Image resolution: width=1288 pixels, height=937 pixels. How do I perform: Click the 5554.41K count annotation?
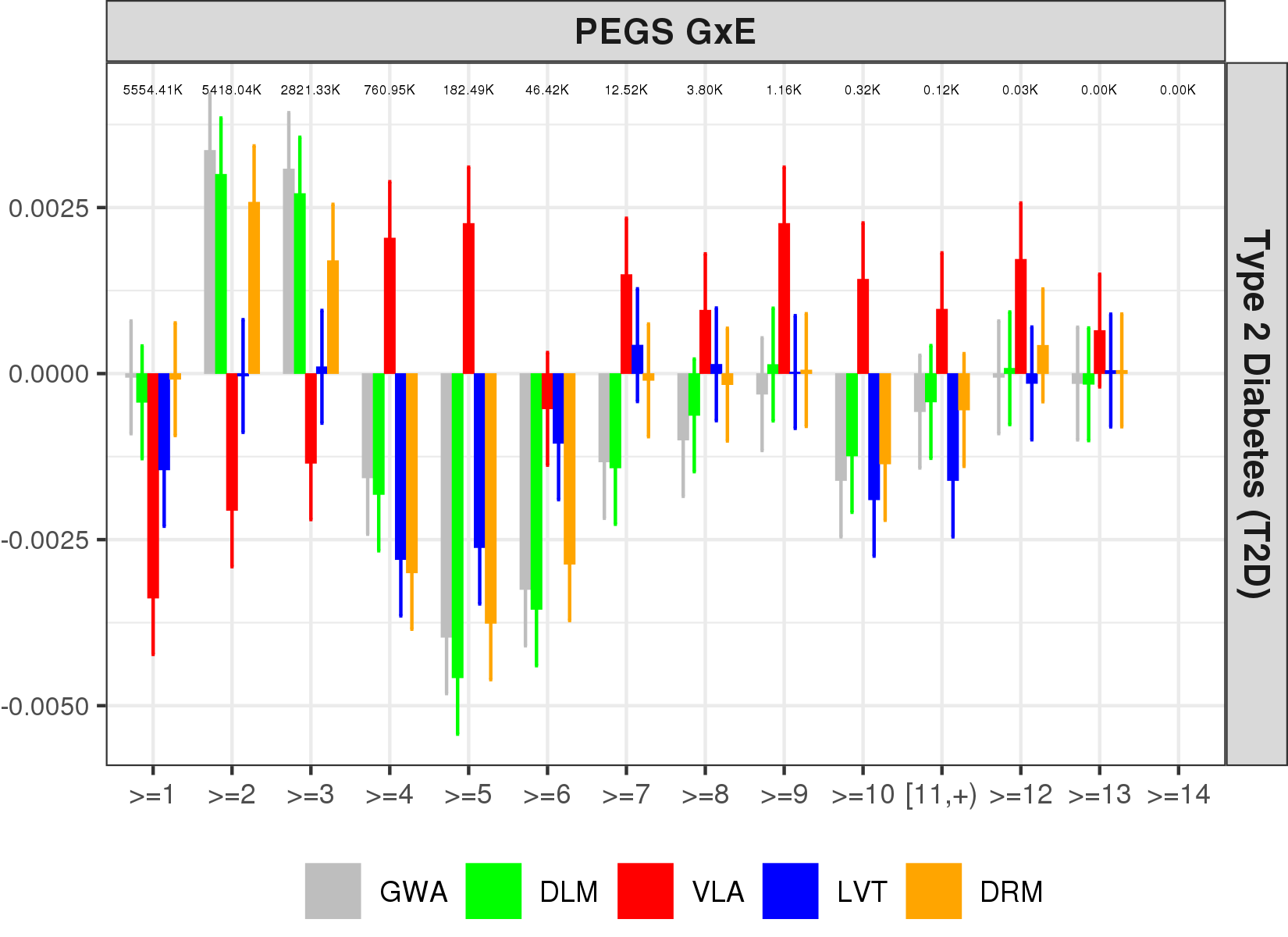(152, 90)
